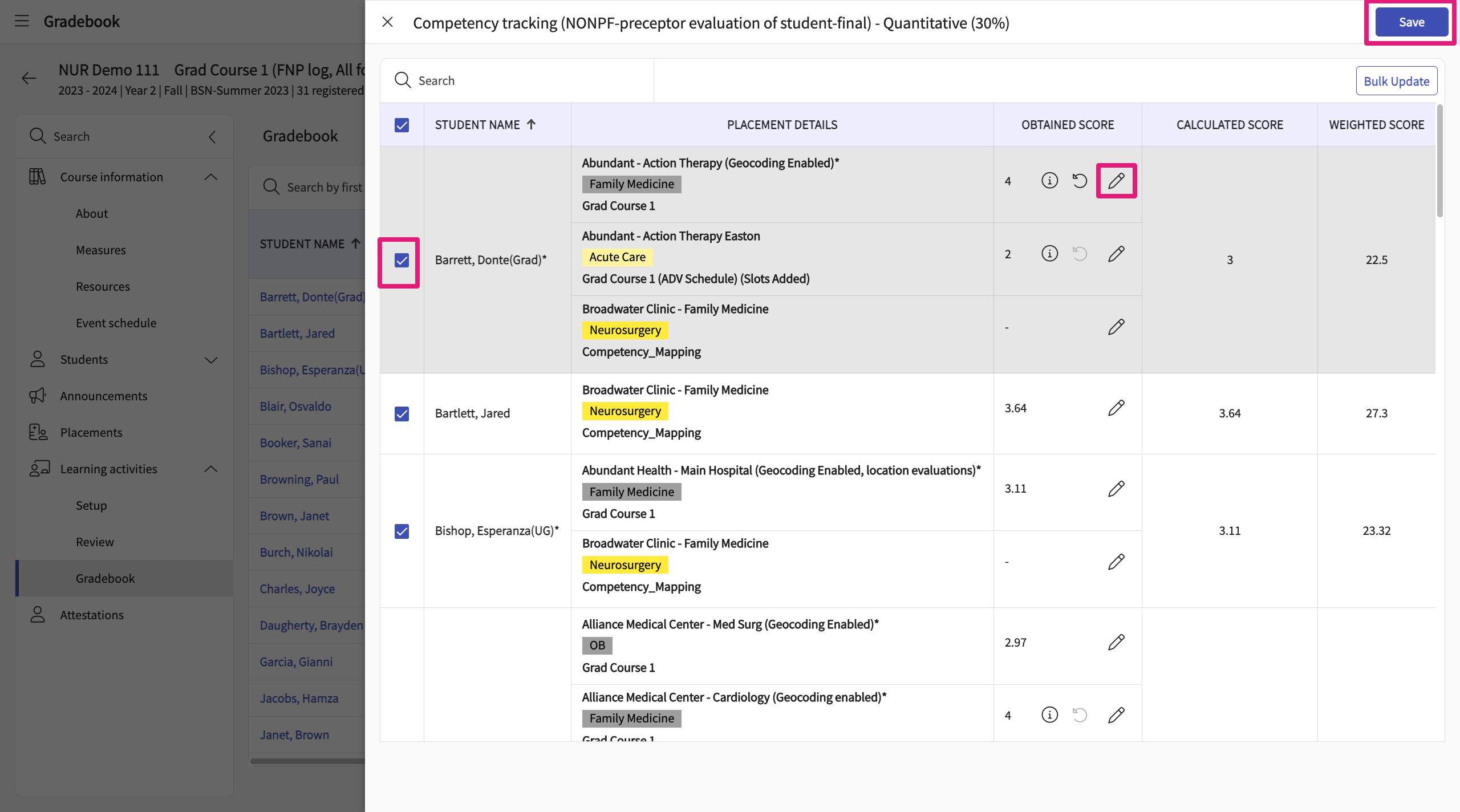Open the Garcia, Gianni student link
The width and height of the screenshot is (1460, 812).
296,662
